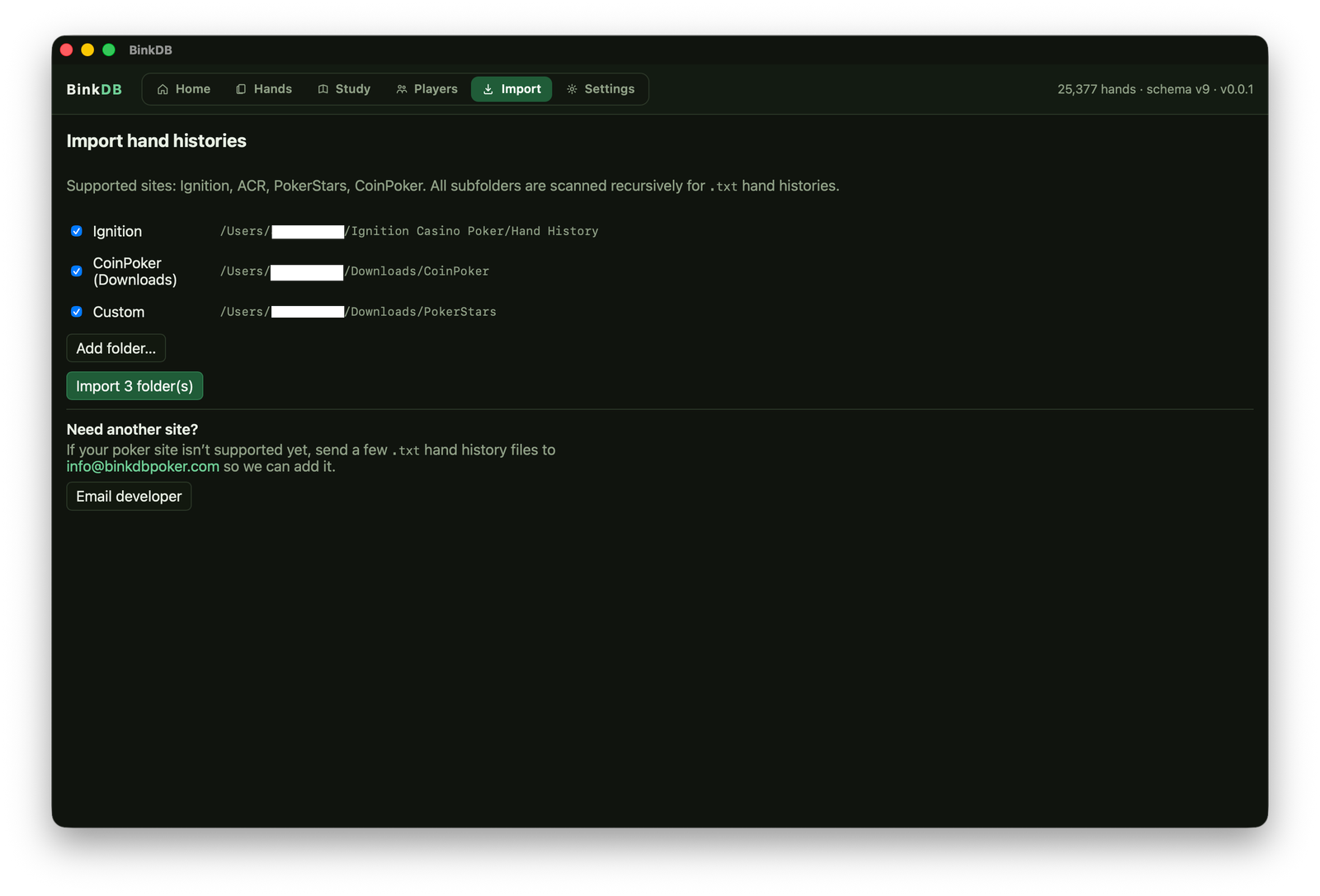Uncheck the Ignition folder checkbox

[x=77, y=231]
